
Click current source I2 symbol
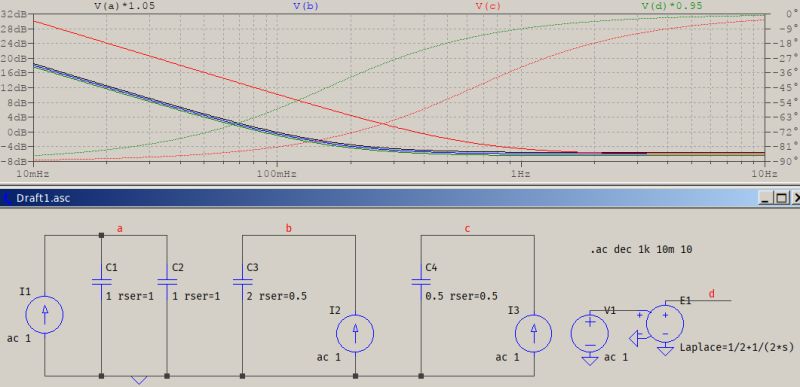click(355, 333)
